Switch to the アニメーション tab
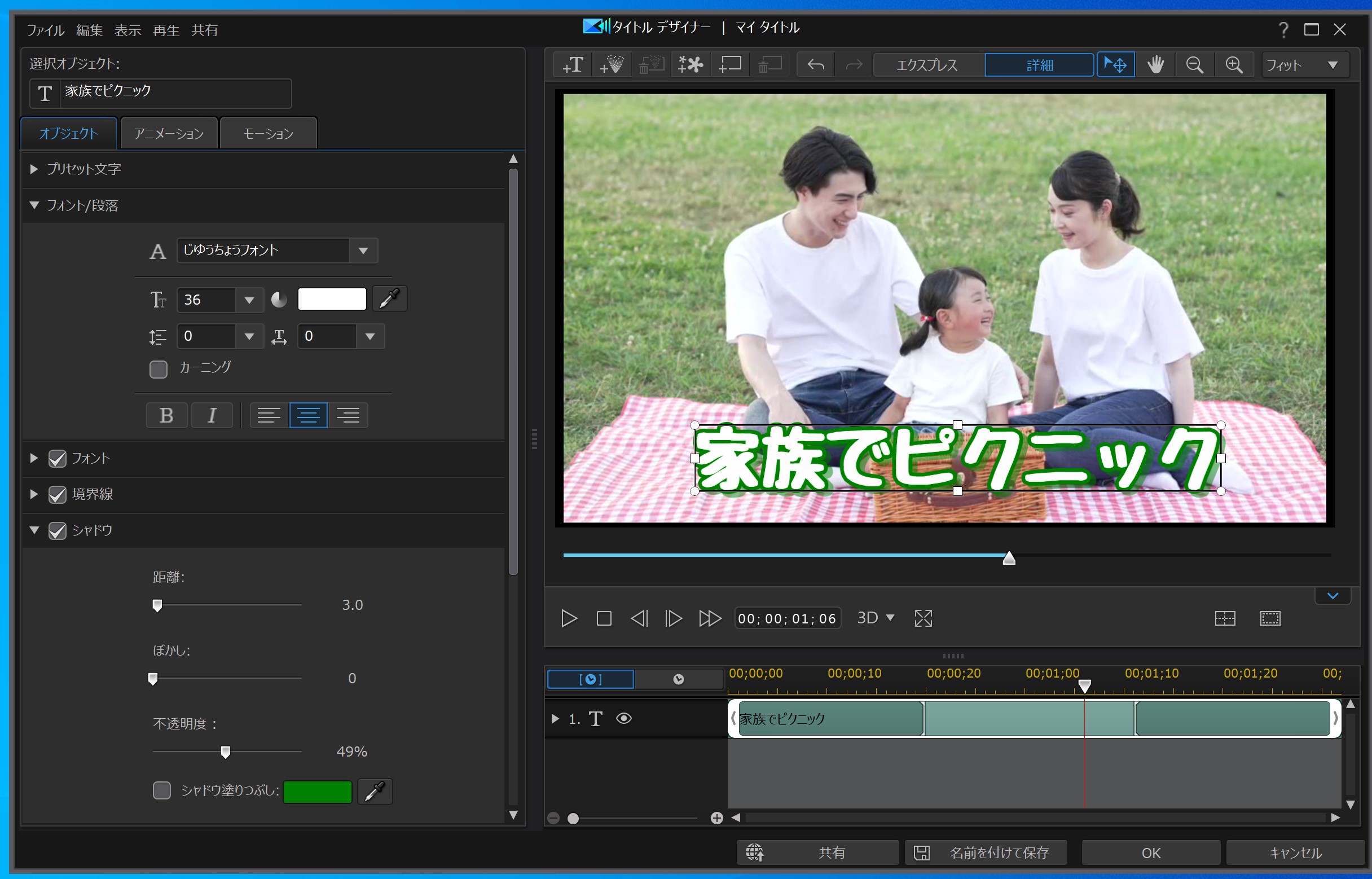This screenshot has width=1372, height=879. [169, 134]
